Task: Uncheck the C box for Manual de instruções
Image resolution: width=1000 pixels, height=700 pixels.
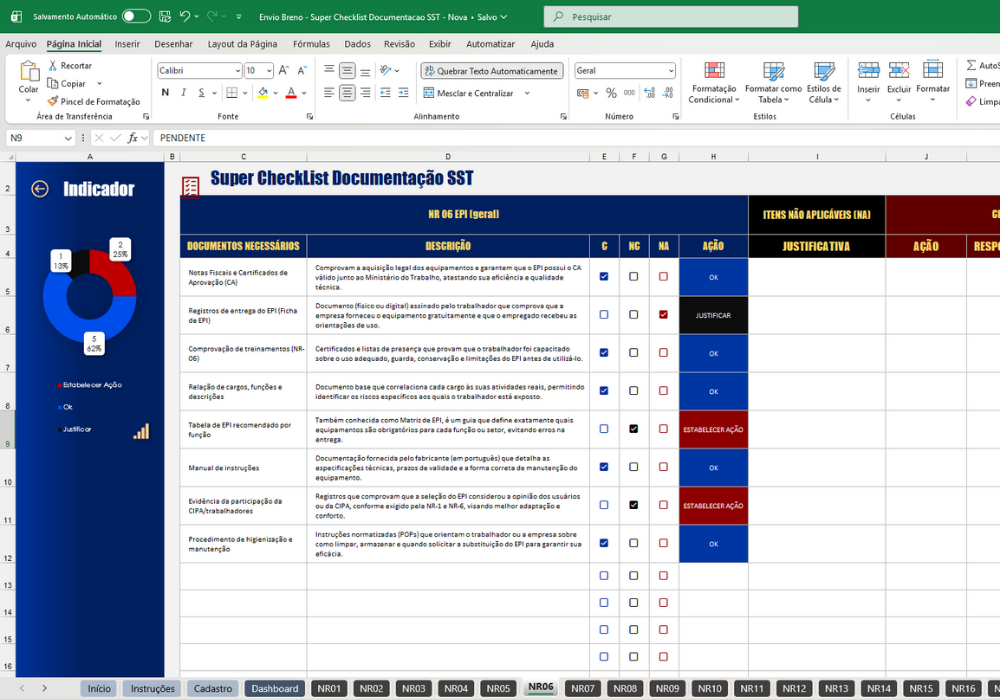Action: point(604,467)
